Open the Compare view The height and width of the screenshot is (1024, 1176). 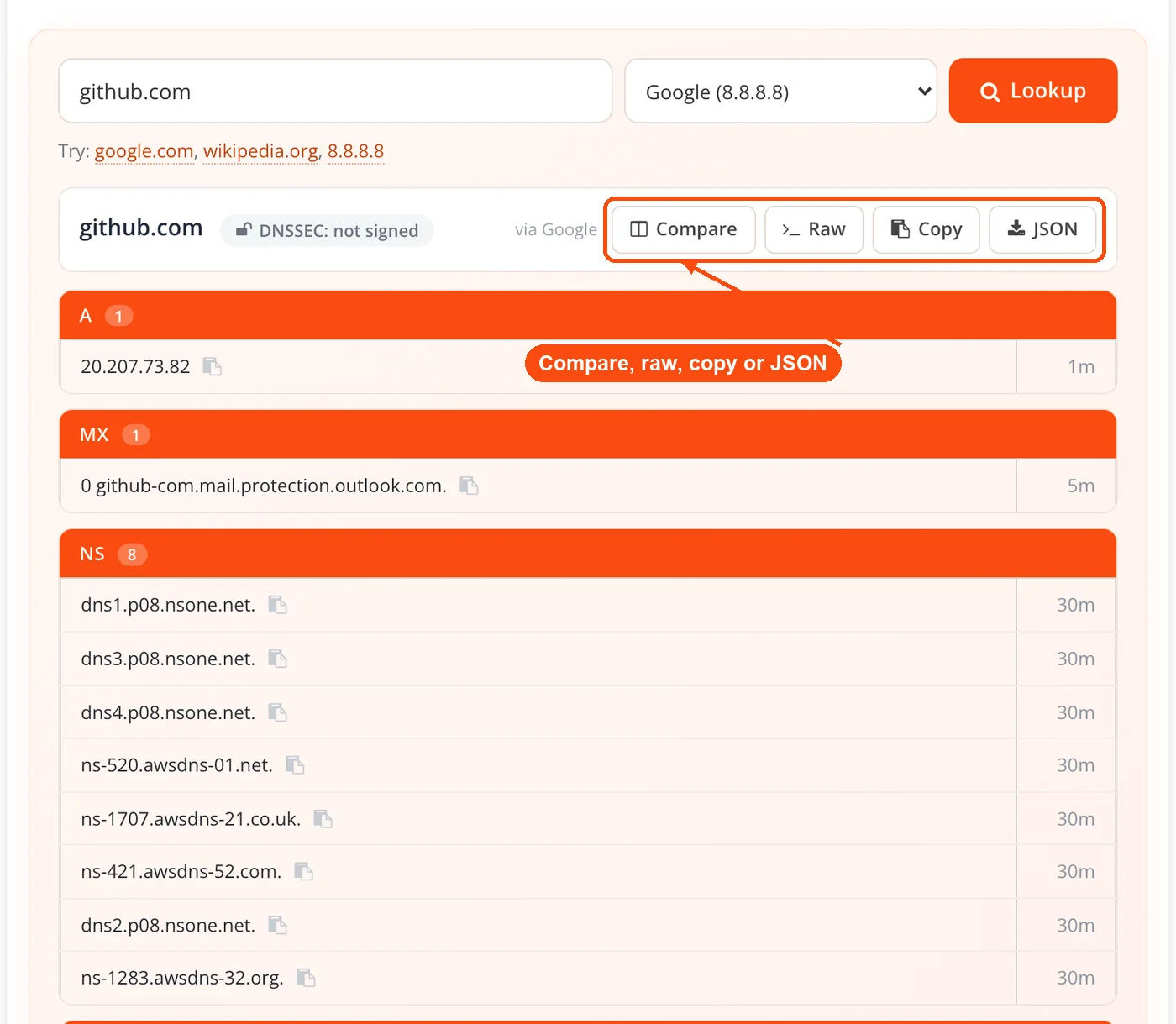pos(684,229)
